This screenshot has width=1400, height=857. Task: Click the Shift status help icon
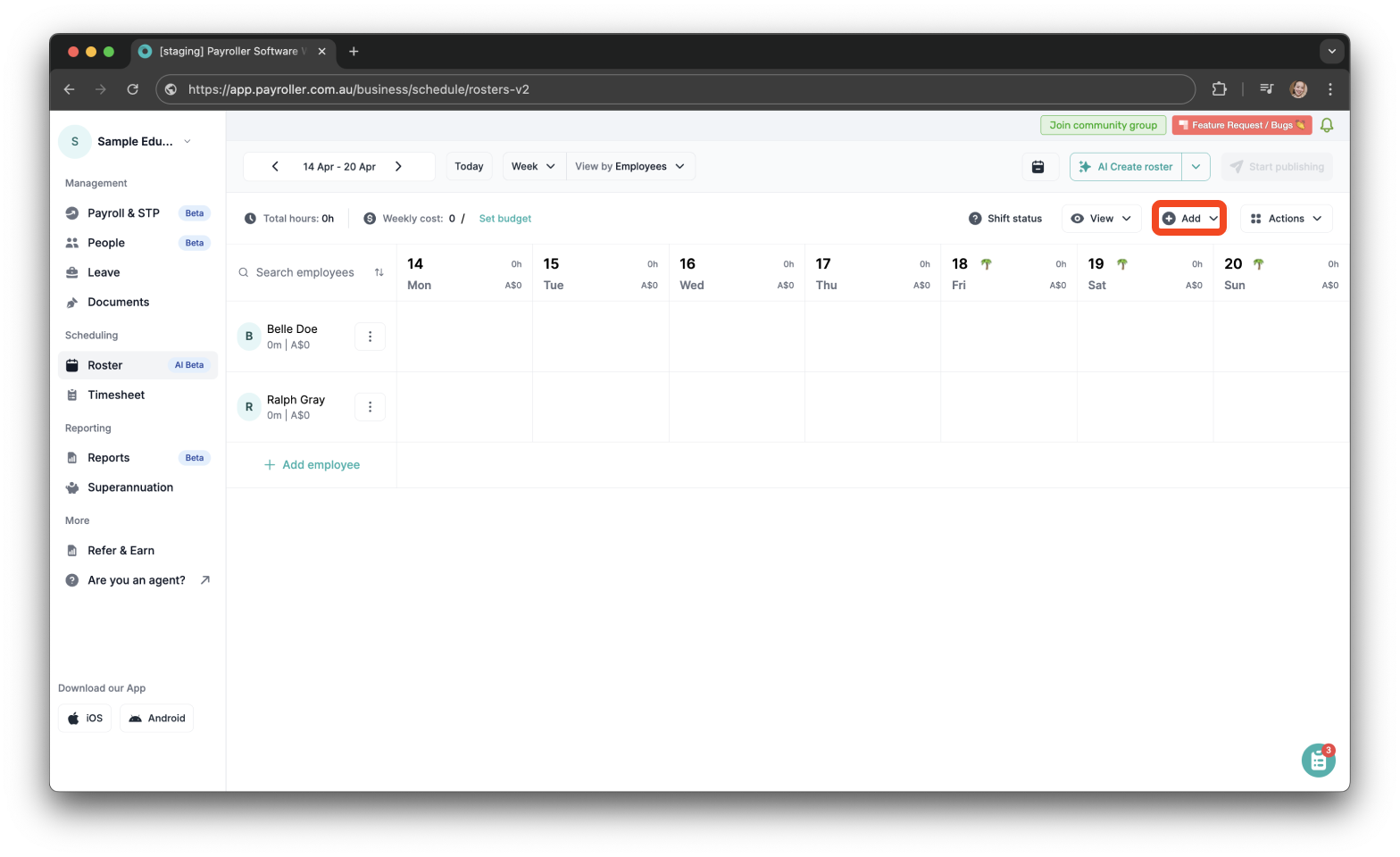[975, 219]
